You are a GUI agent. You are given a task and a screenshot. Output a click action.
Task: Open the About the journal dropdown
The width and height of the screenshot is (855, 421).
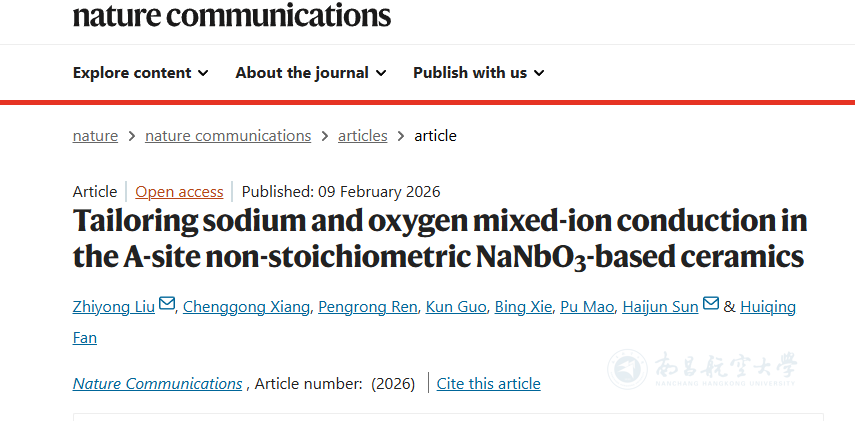pyautogui.click(x=302, y=73)
